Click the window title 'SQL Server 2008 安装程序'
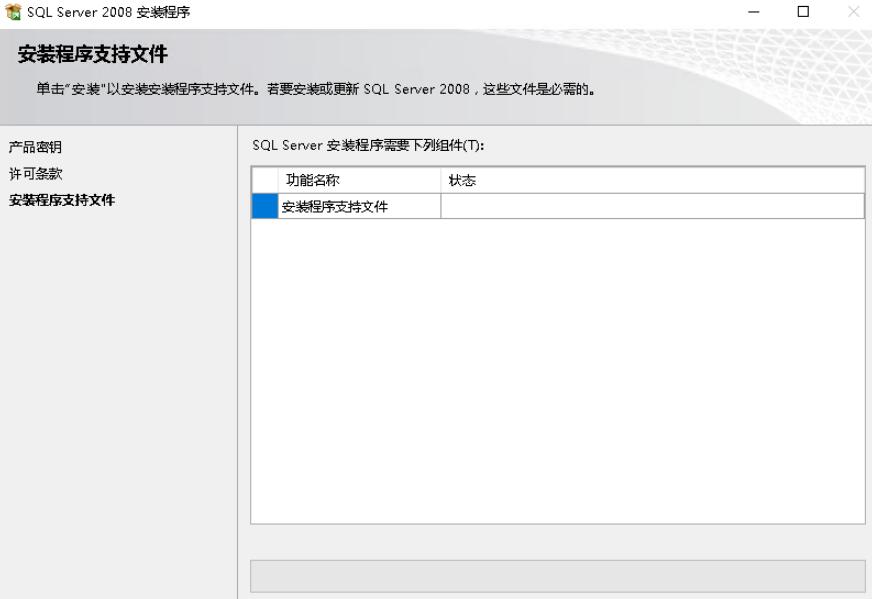The width and height of the screenshot is (872, 599). click(108, 12)
